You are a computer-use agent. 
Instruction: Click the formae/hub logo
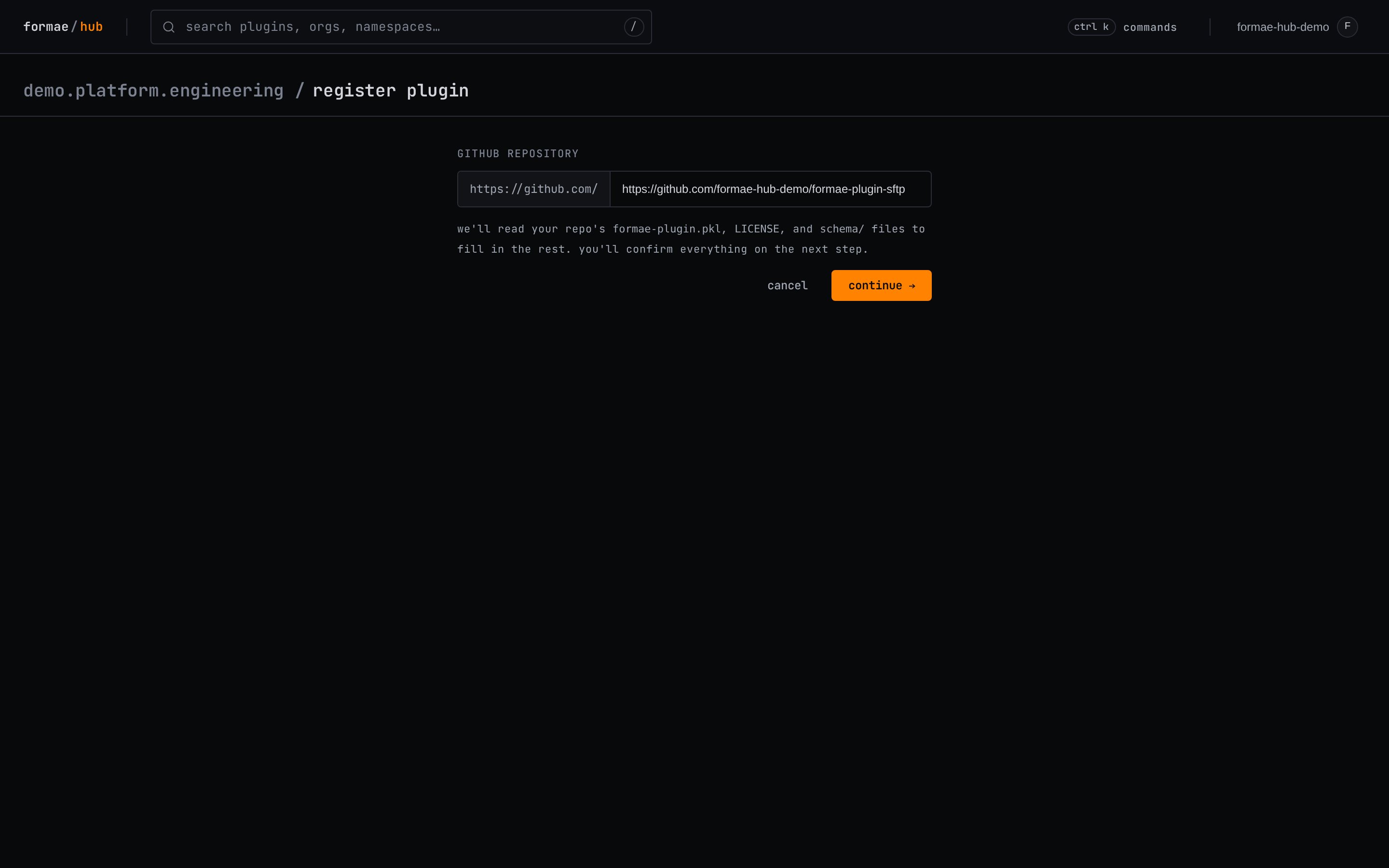tap(63, 27)
